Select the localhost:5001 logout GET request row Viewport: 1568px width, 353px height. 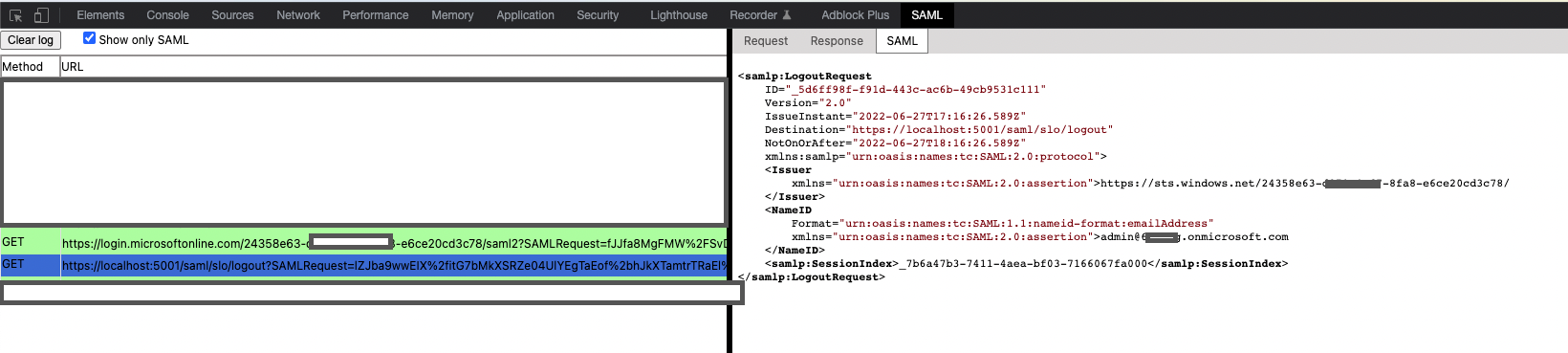coord(363,265)
